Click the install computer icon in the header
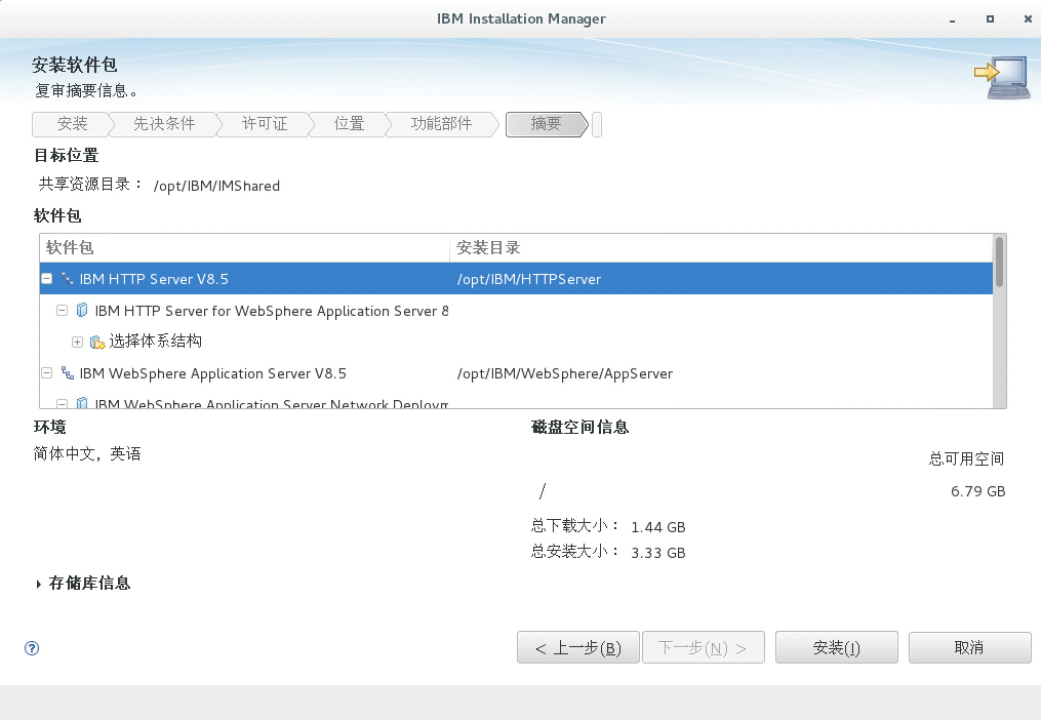1041x720 pixels. click(x=1001, y=78)
